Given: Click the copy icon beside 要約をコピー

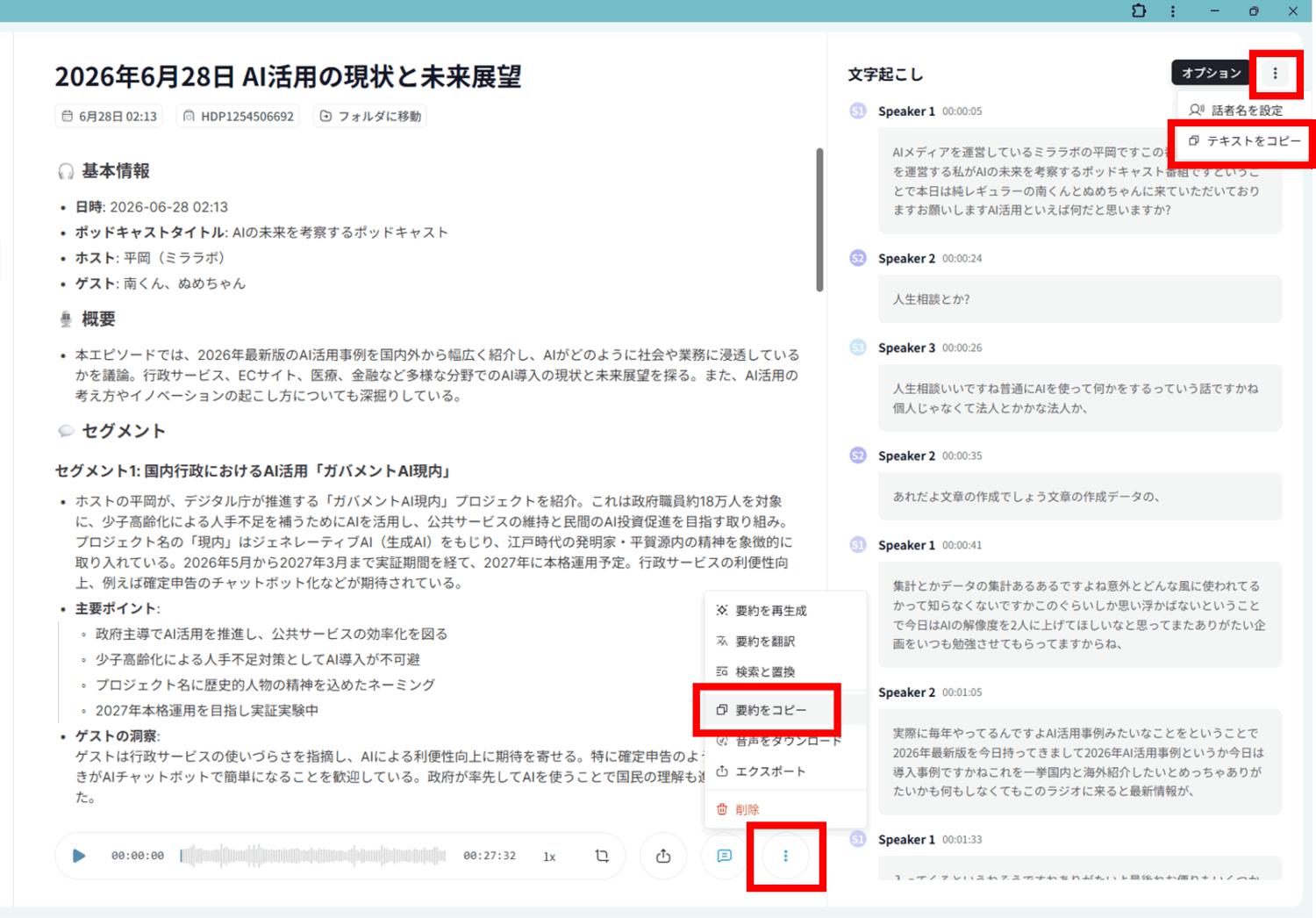Looking at the screenshot, I should tap(722, 709).
